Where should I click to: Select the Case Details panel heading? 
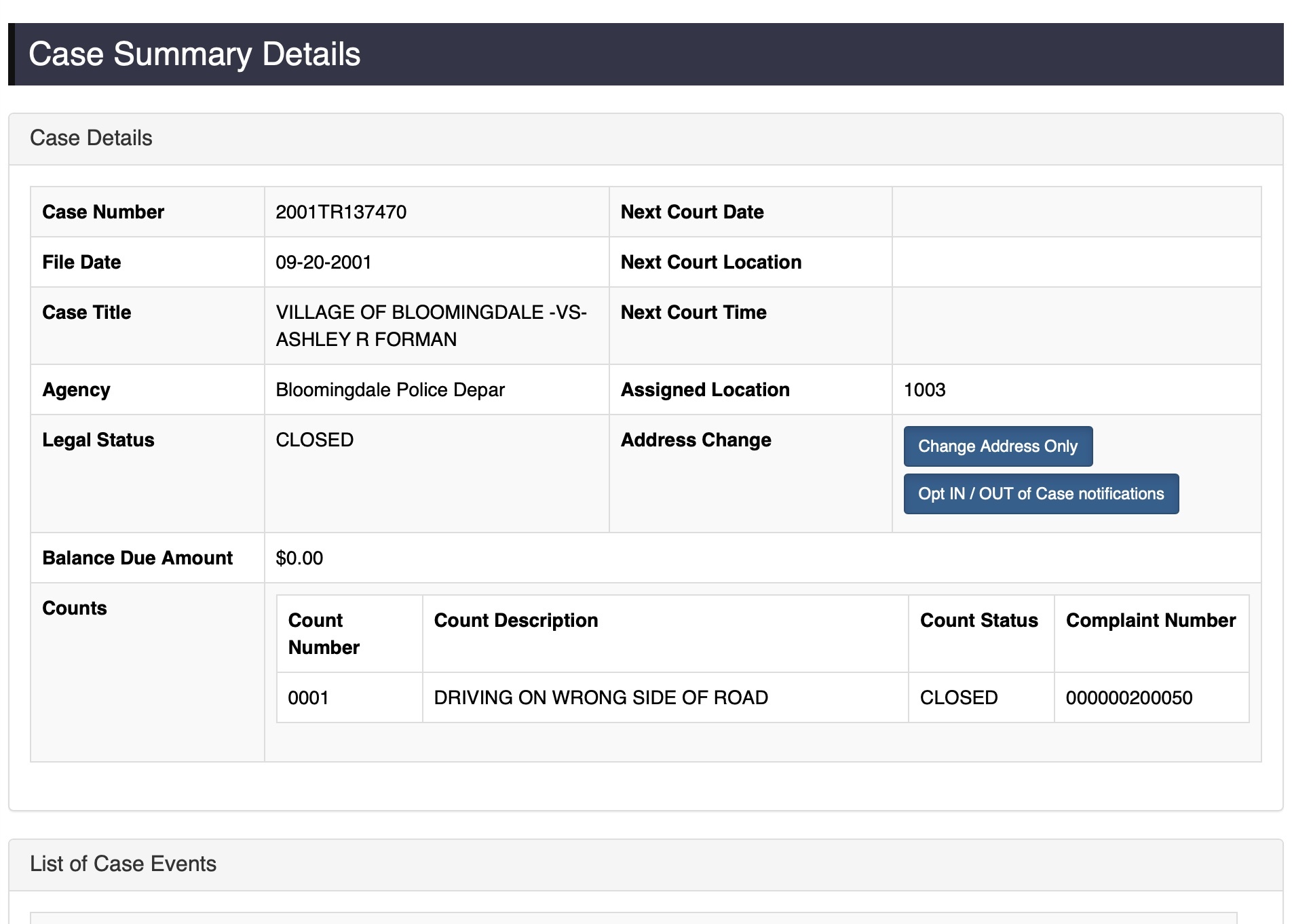91,138
